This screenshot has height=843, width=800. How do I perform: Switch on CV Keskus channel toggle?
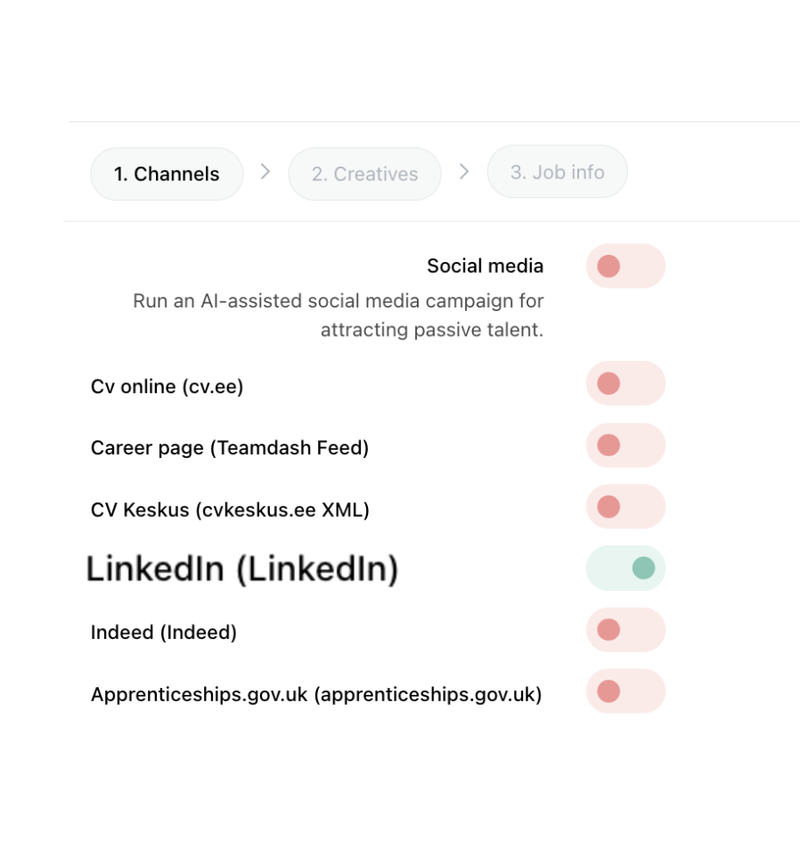click(625, 506)
